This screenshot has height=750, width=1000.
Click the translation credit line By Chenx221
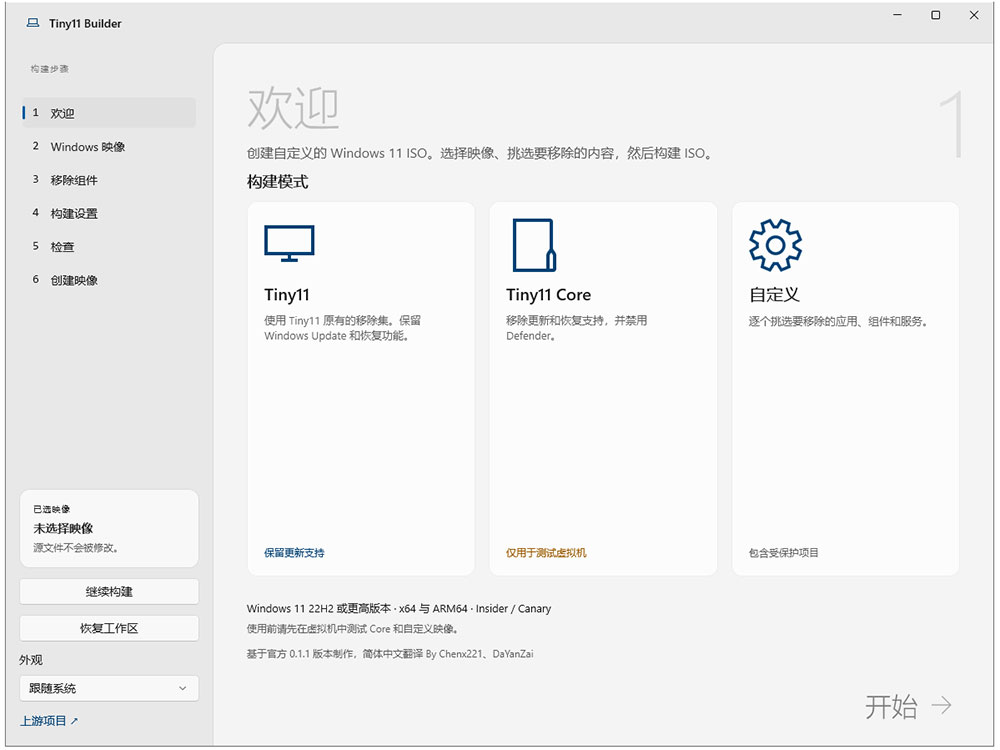coord(390,654)
